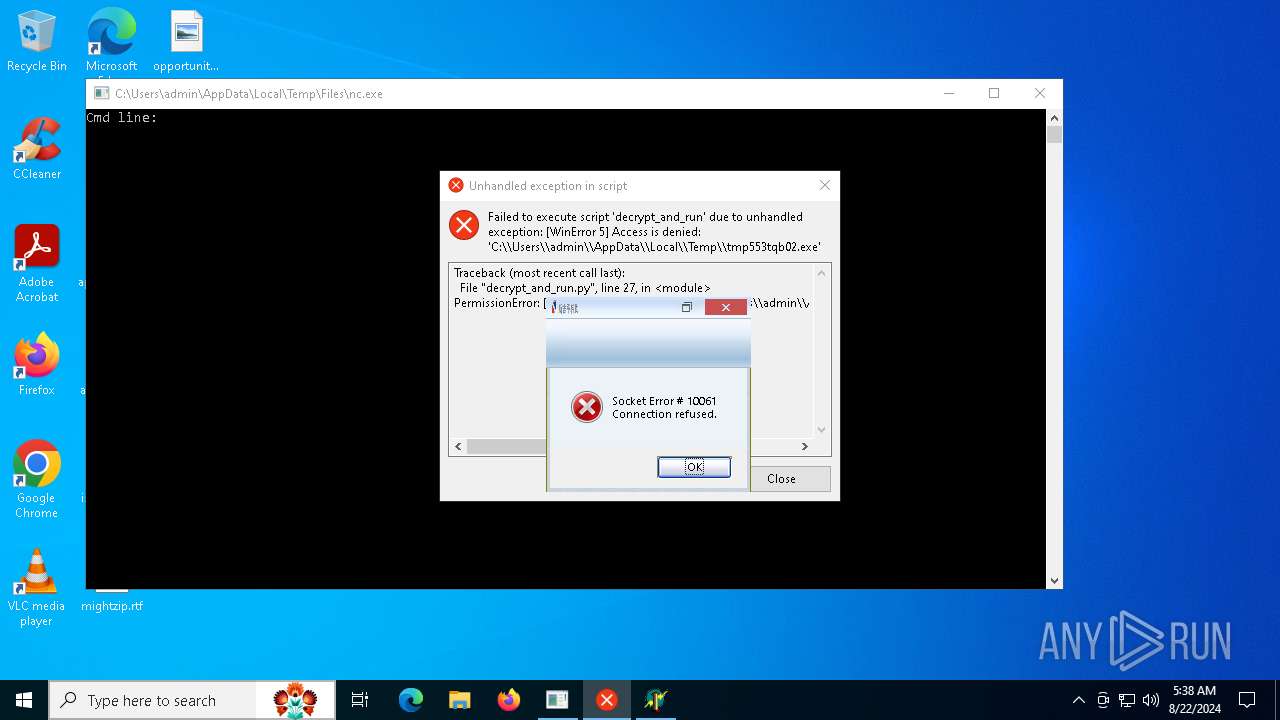Open nc.exe console window system menu icon

[x=101, y=93]
